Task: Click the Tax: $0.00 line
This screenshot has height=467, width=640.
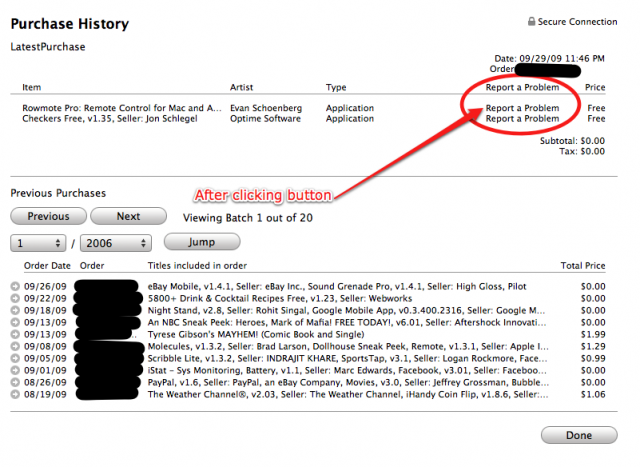Action: click(x=582, y=151)
